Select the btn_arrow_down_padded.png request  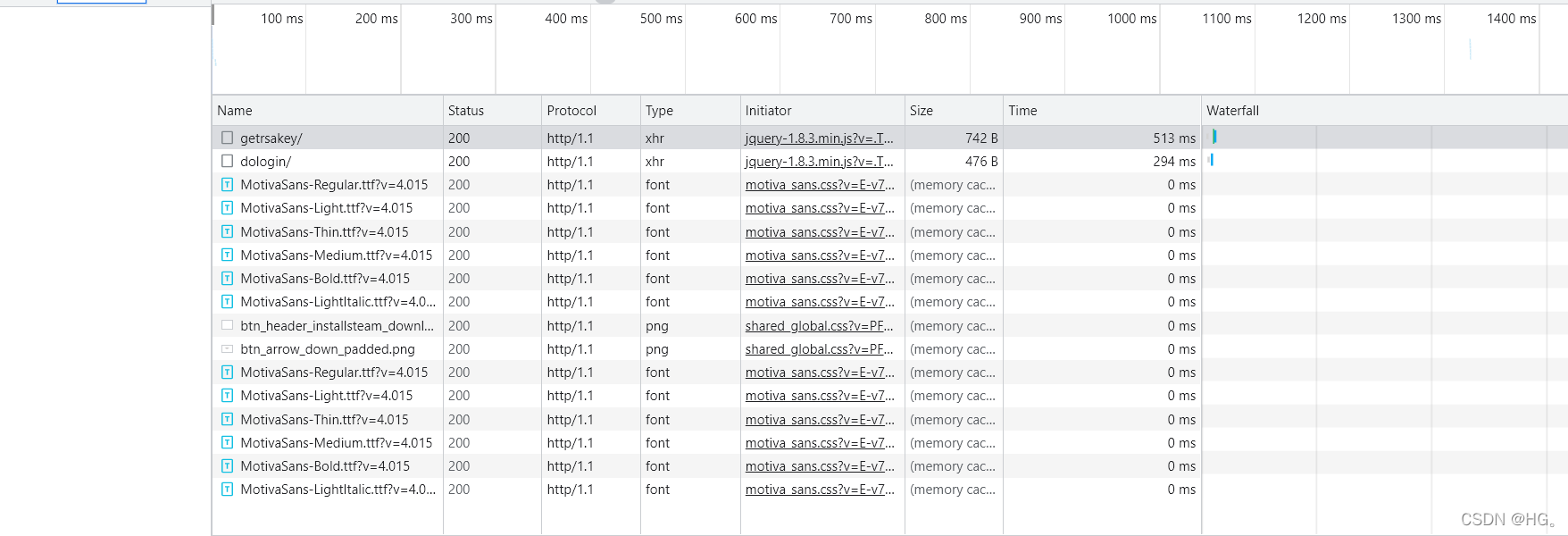pos(889,348)
